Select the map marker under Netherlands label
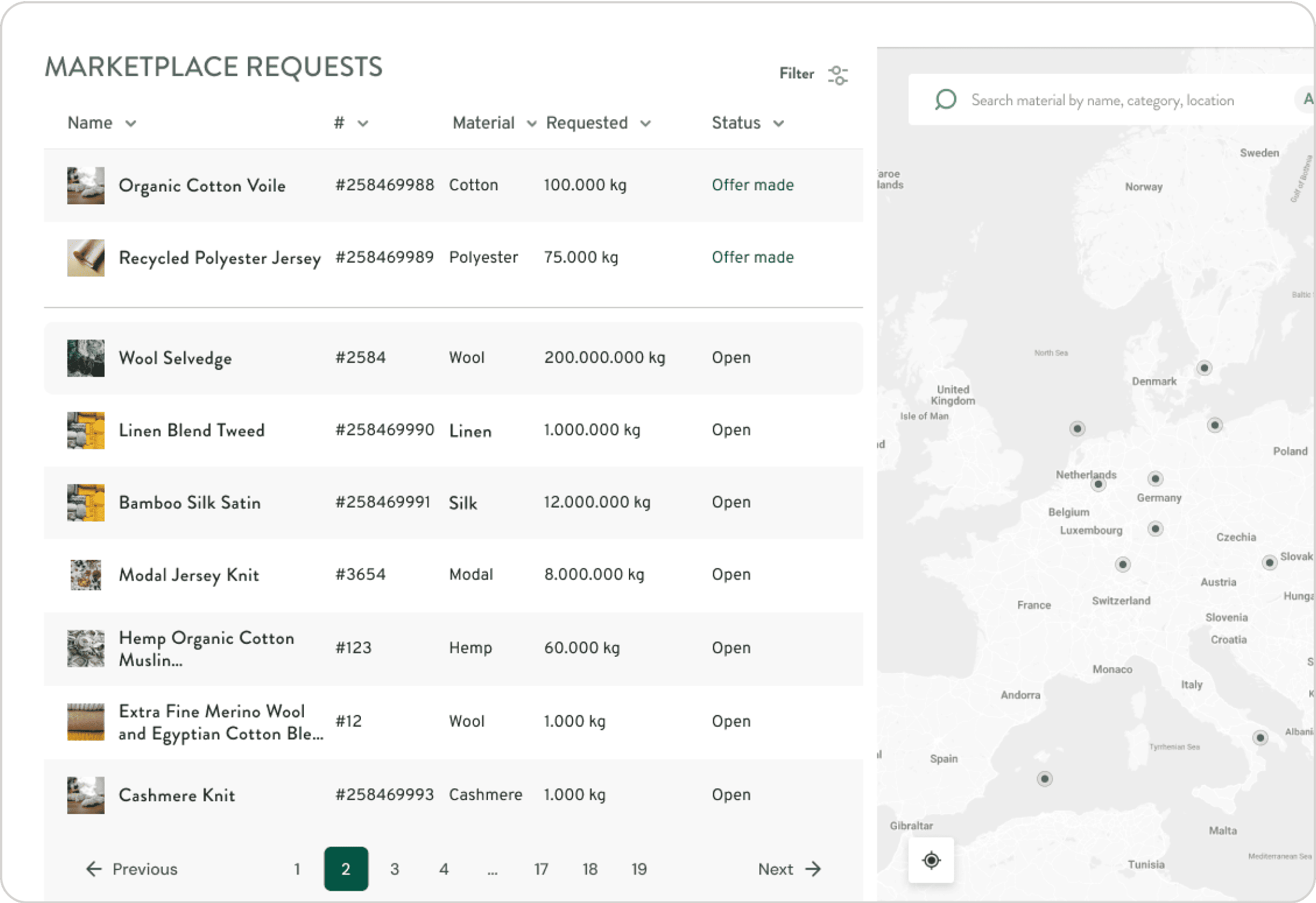The height and width of the screenshot is (903, 1316). (1098, 484)
